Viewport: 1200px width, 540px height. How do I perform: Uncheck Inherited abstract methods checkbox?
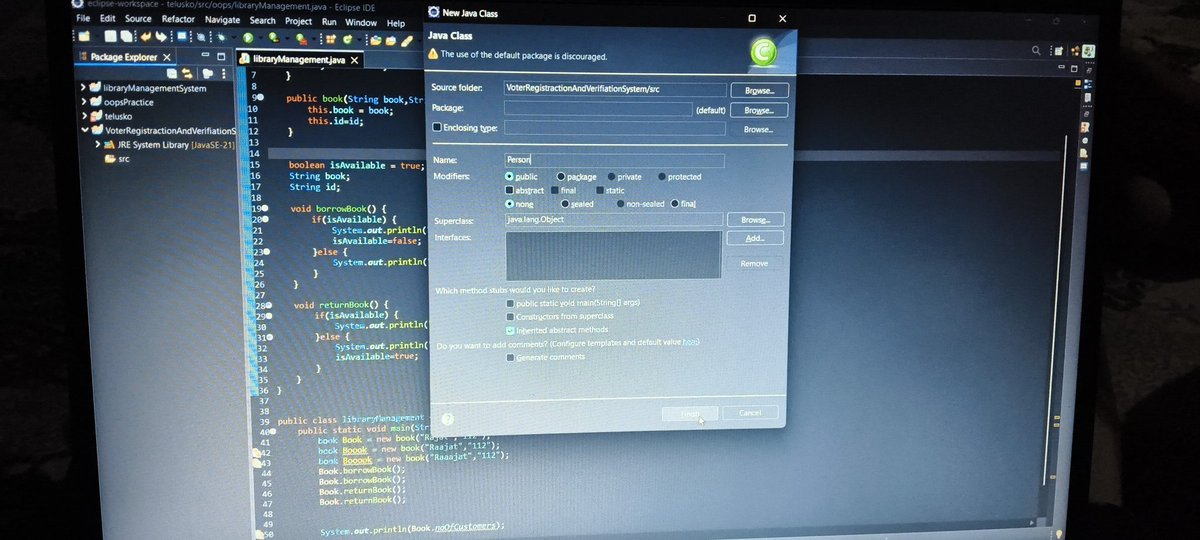coord(511,329)
